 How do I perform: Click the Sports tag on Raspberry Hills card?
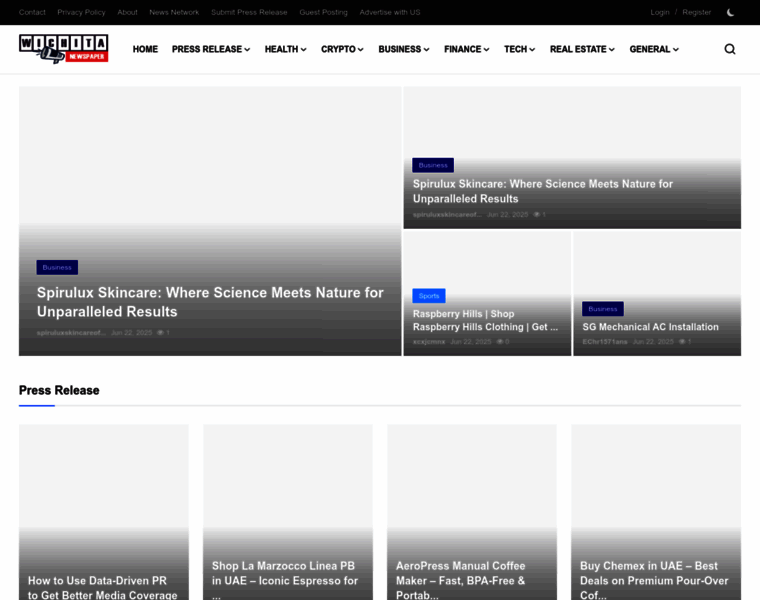tap(429, 296)
